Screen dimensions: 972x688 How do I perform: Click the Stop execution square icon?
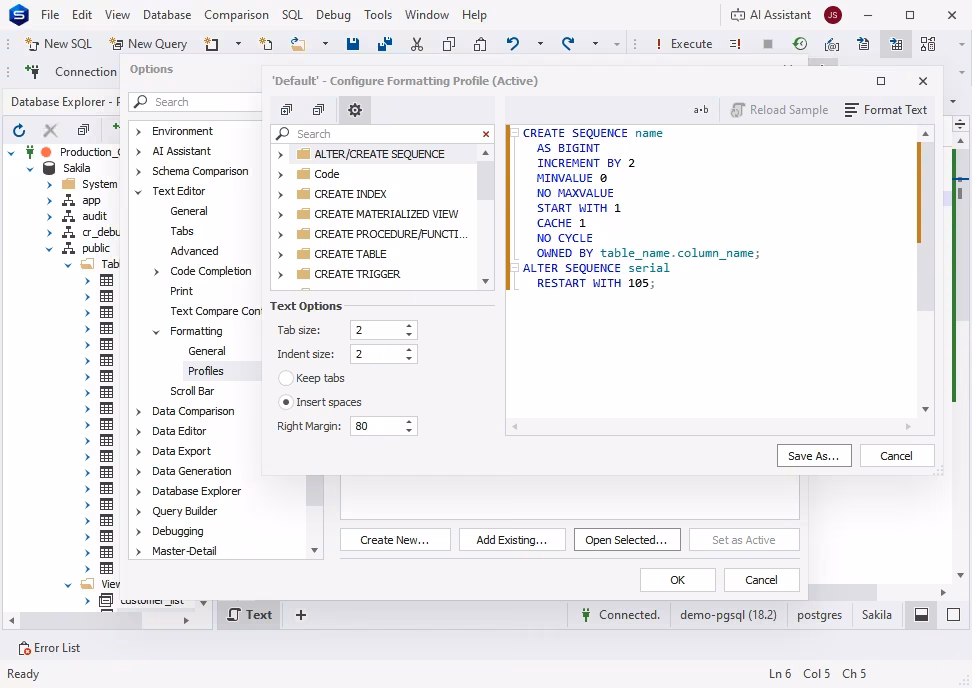(767, 44)
